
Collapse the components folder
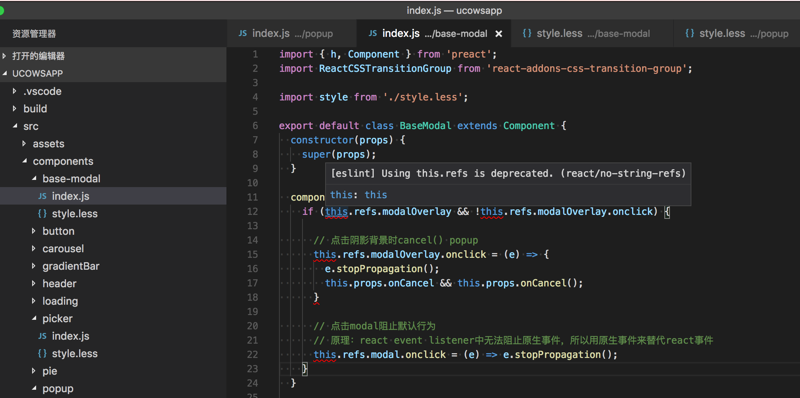click(113, 161)
